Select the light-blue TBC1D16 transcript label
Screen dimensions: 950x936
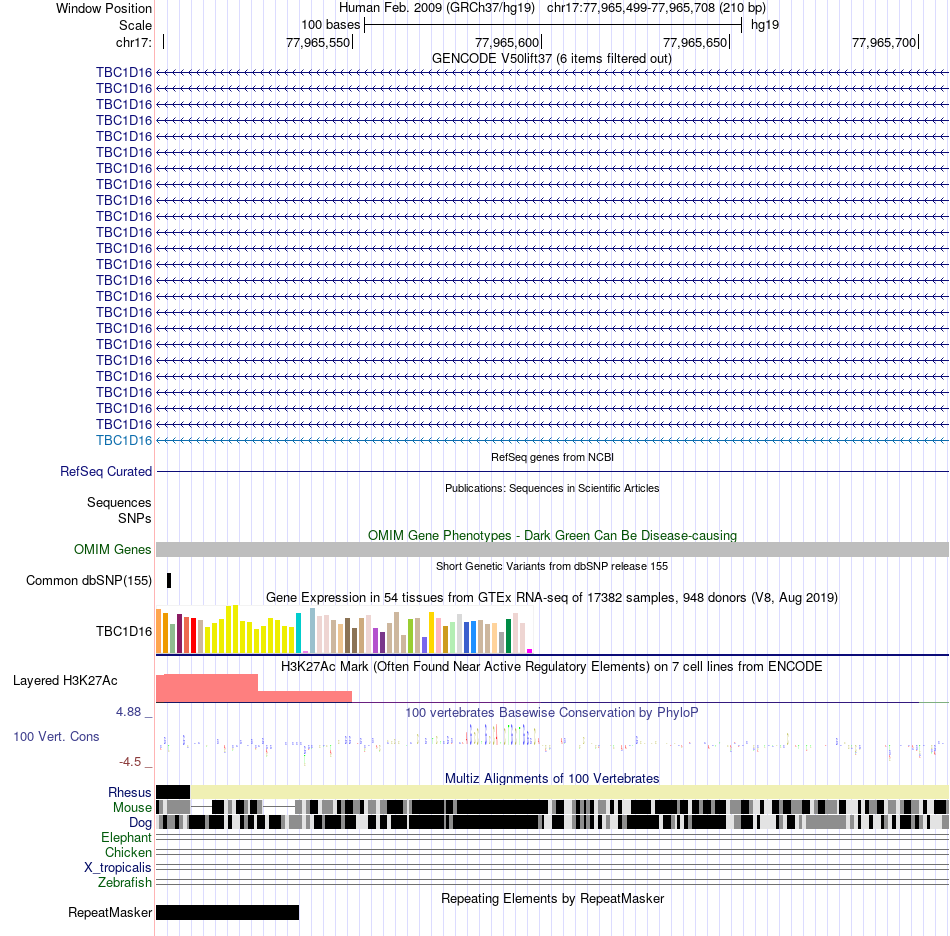coord(124,440)
